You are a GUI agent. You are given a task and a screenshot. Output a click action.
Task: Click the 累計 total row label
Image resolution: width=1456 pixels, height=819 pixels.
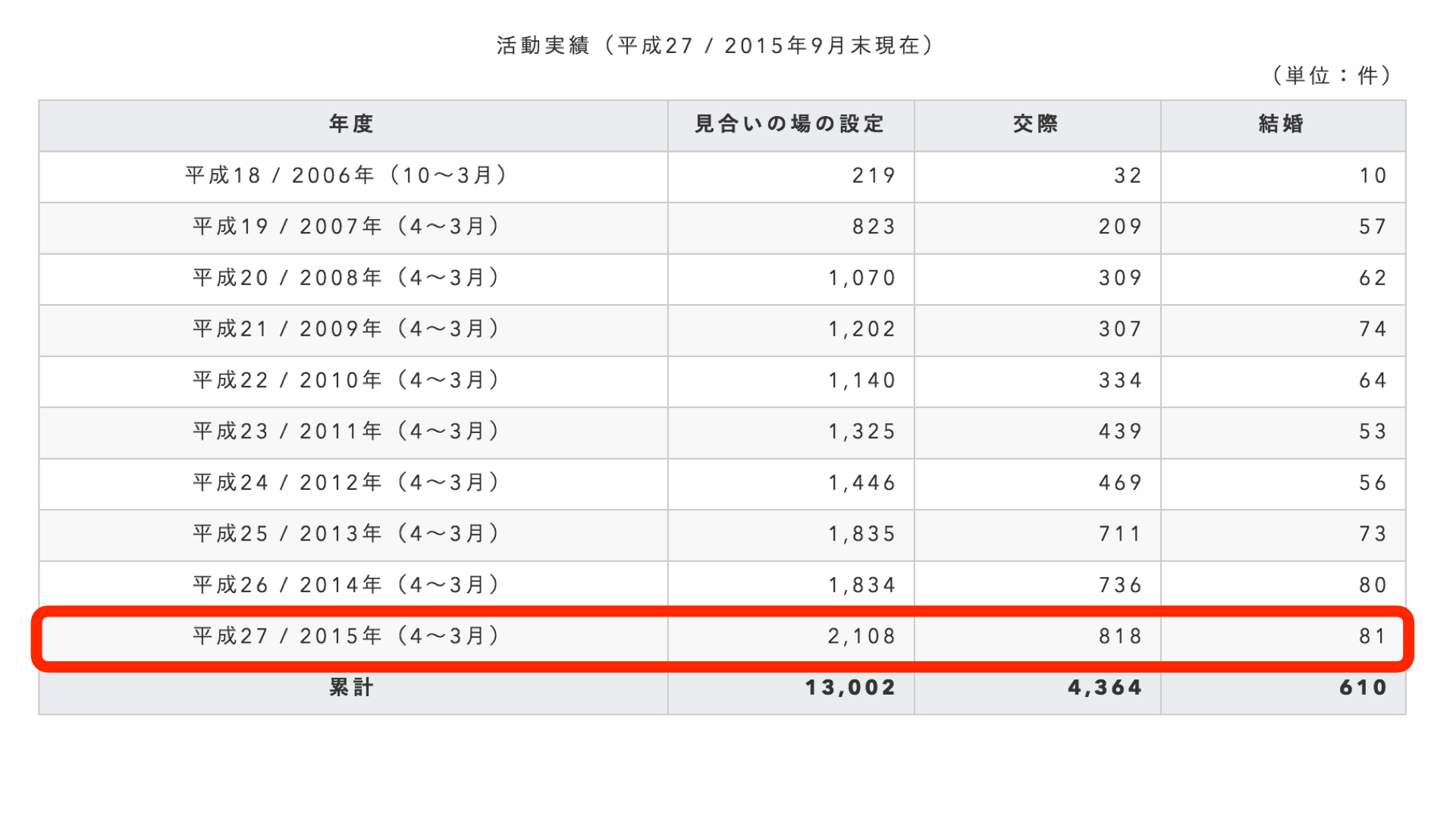click(x=352, y=687)
